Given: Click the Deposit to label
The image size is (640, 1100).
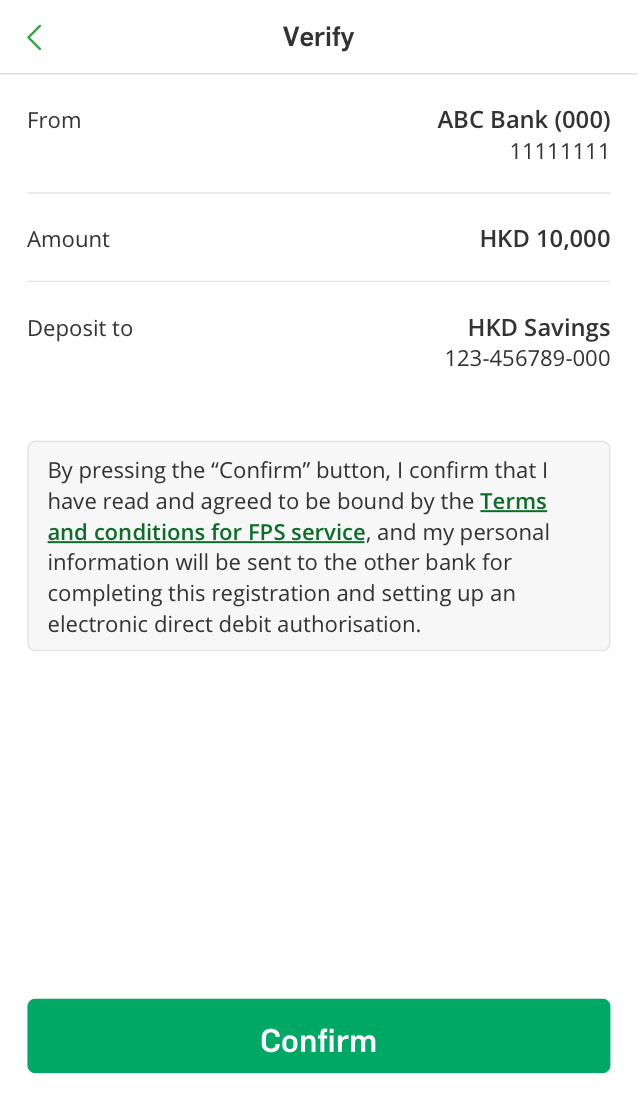Looking at the screenshot, I should 80,329.
